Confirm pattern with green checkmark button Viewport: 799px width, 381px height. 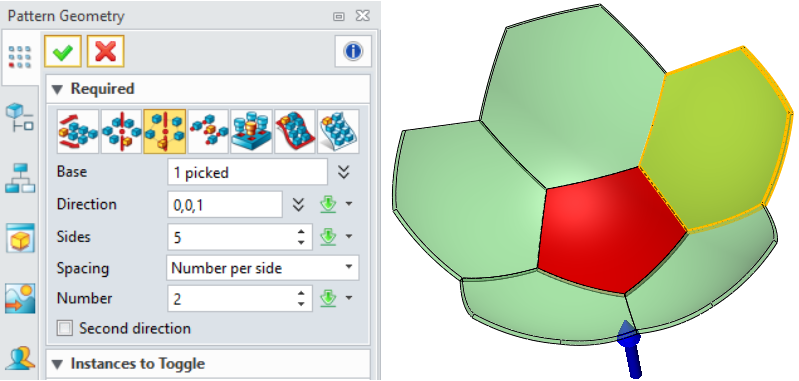coord(63,51)
